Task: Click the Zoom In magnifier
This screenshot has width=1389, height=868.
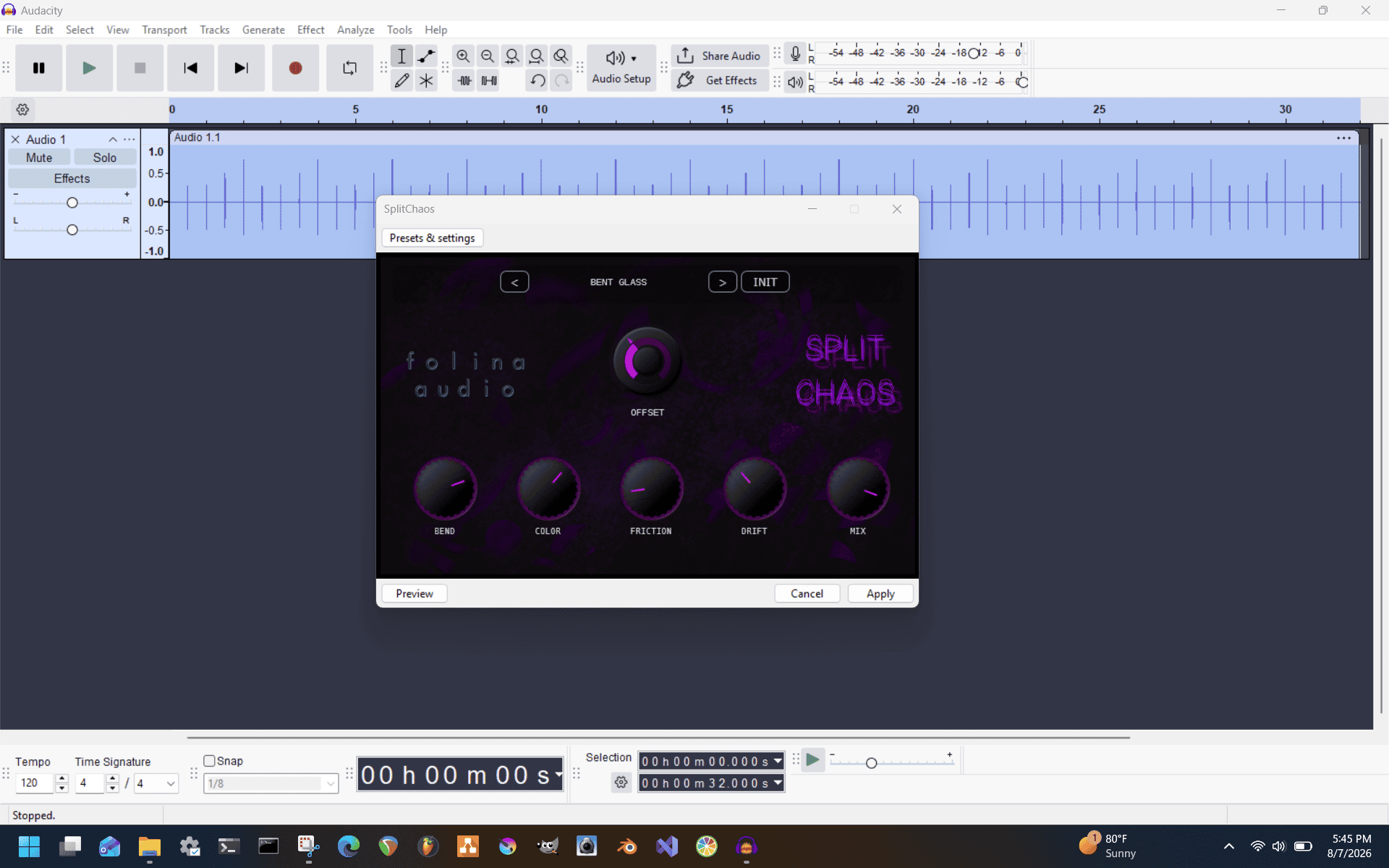Action: tap(463, 56)
